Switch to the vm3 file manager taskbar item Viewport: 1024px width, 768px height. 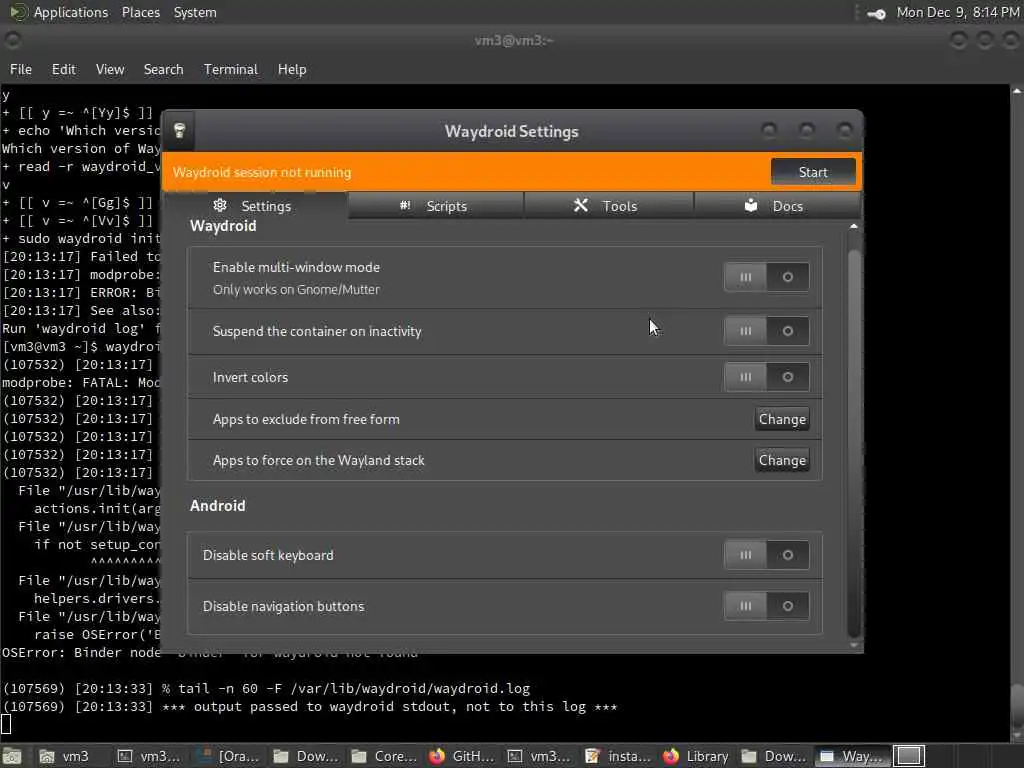click(65, 756)
